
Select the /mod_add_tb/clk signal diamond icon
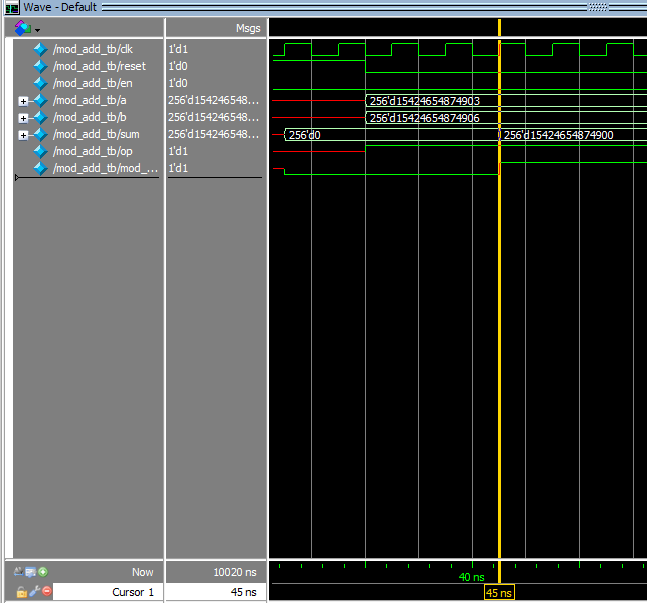click(x=40, y=49)
